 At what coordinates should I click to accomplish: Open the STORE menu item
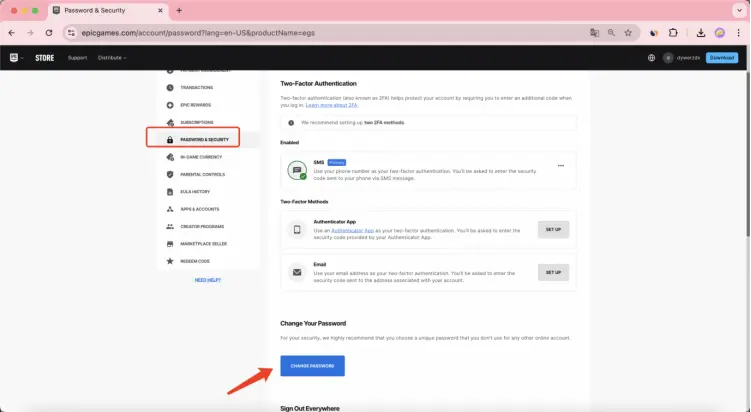pyautogui.click(x=45, y=58)
